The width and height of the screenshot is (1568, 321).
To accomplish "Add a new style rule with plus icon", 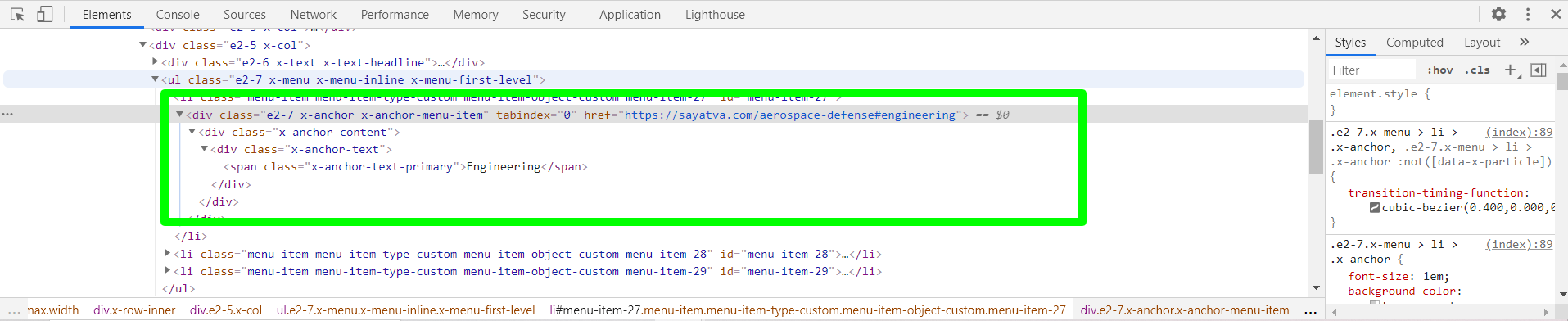I will point(1511,70).
